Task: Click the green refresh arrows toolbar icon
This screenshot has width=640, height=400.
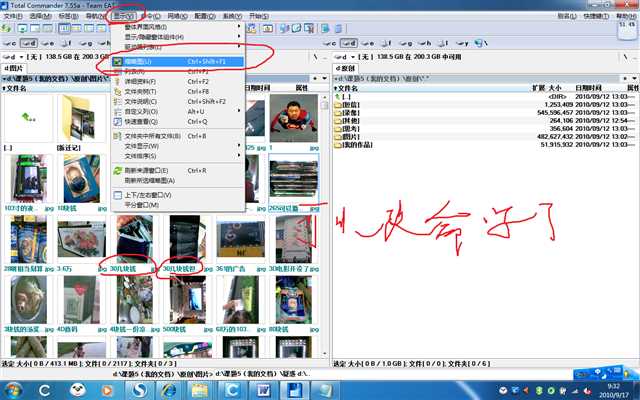Action: 6,28
